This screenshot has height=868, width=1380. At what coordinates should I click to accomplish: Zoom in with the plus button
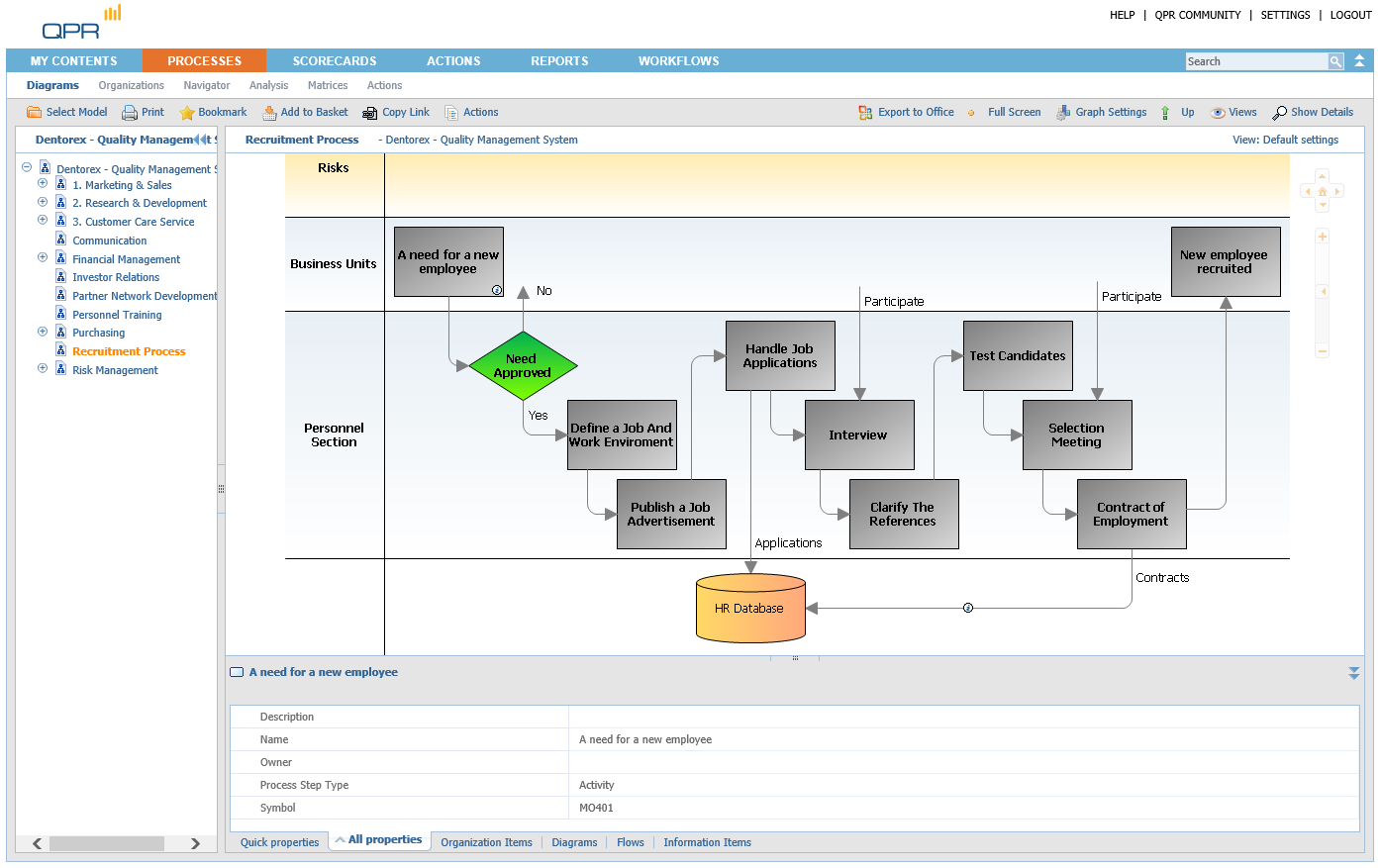pyautogui.click(x=1322, y=237)
